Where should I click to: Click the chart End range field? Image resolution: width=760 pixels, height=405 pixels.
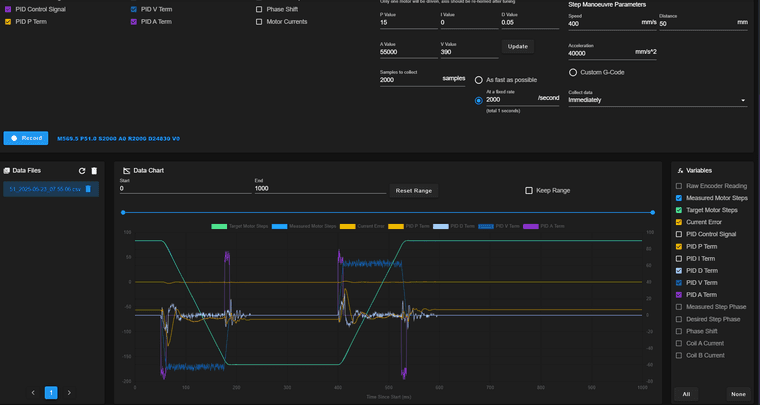click(x=320, y=189)
